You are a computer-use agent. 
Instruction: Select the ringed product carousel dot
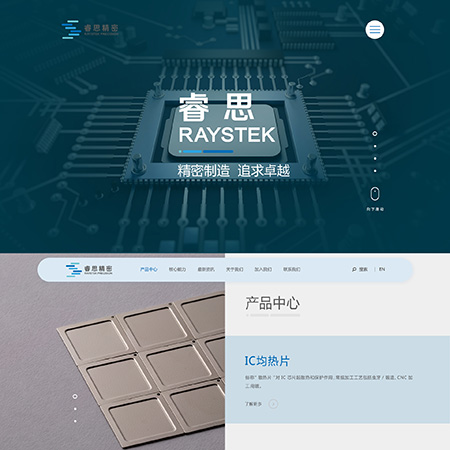click(x=75, y=396)
